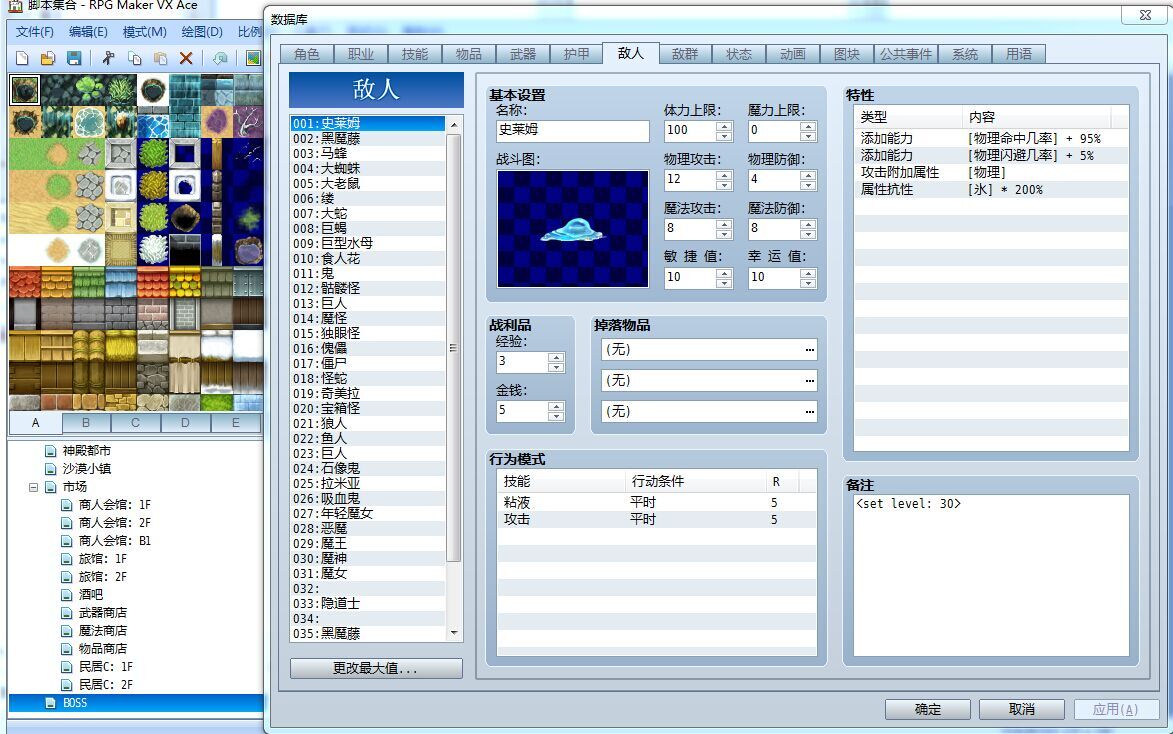Open second 掉落物品 (无) selector ellipsis
1173x734 pixels.
click(x=809, y=381)
